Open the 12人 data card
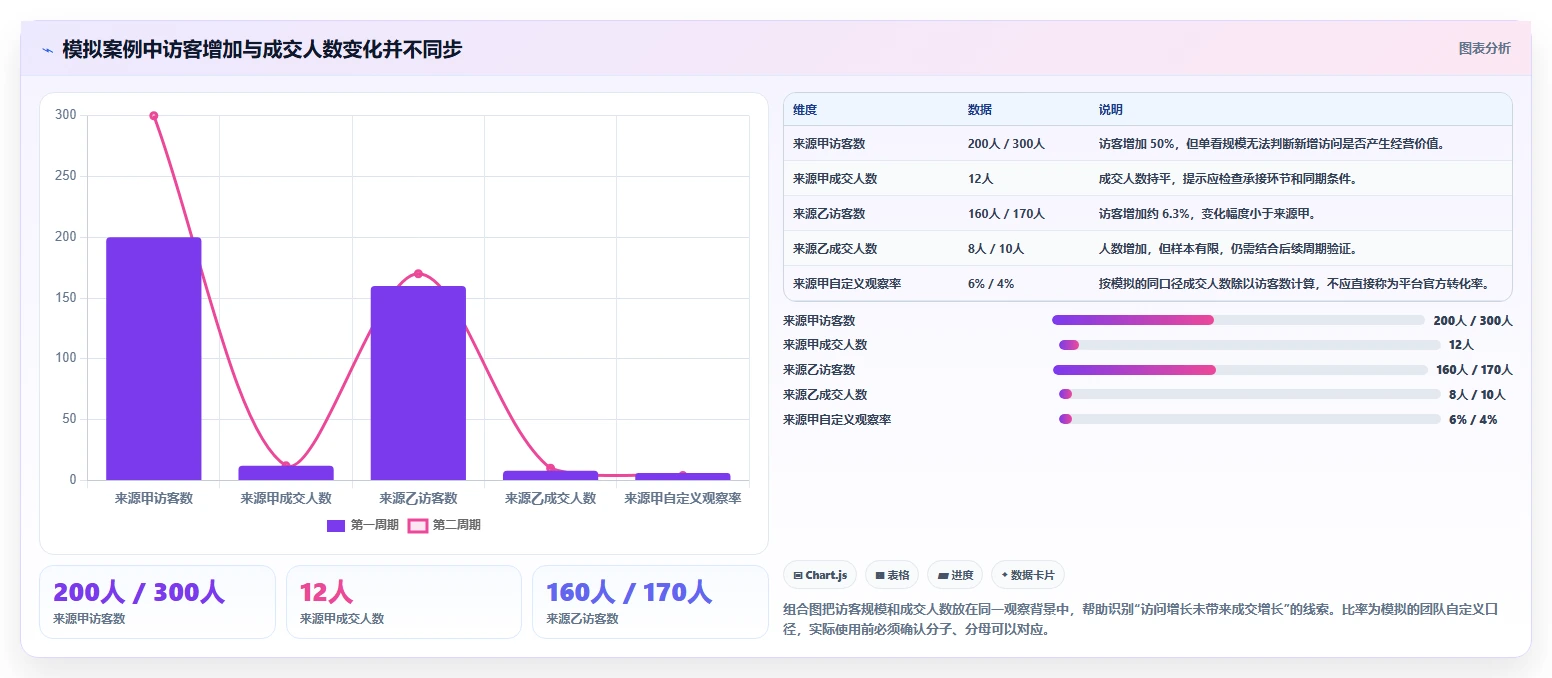The image size is (1552, 678). click(404, 602)
